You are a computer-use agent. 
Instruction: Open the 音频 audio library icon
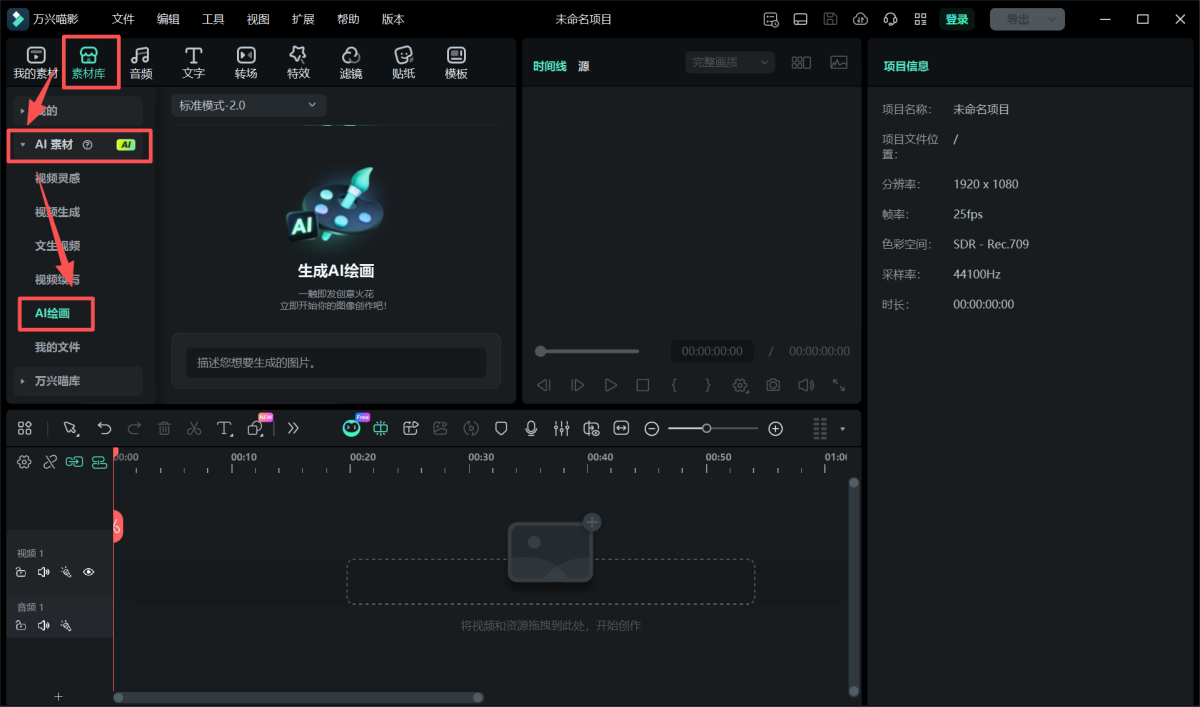coord(141,62)
